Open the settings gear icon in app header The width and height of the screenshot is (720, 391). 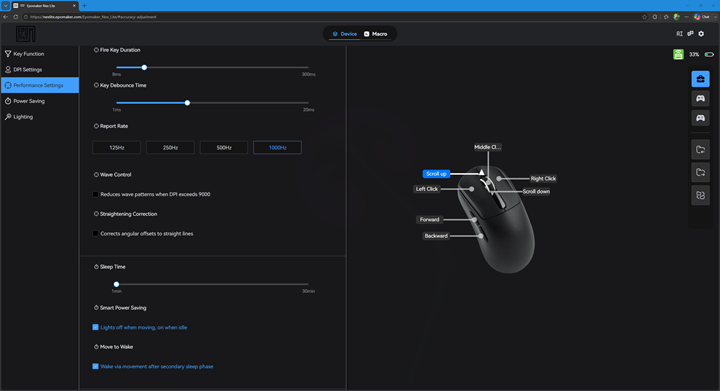(701, 34)
